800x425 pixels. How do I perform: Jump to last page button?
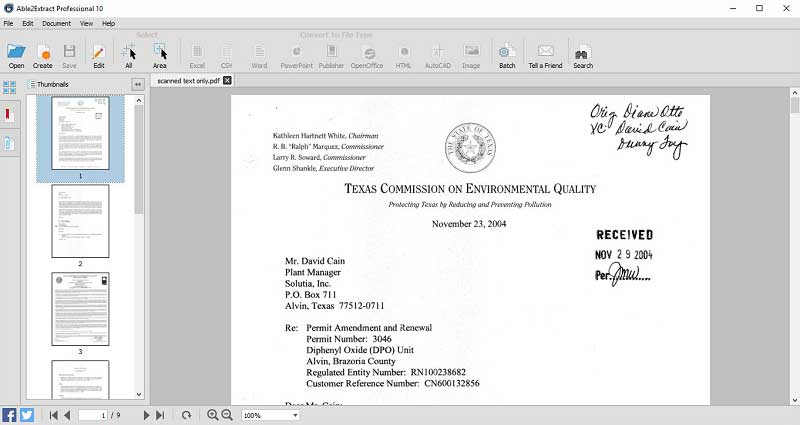tap(160, 415)
